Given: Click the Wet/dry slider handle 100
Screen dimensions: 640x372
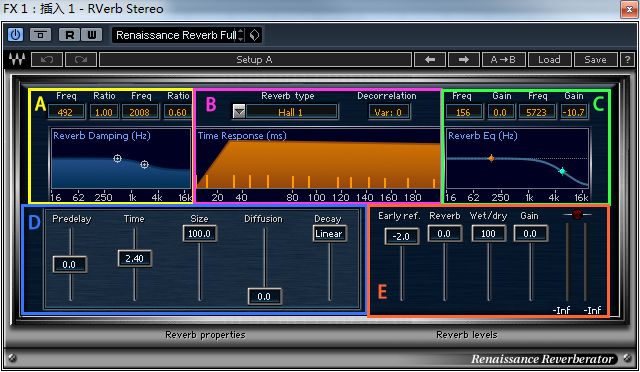Looking at the screenshot, I should (489, 234).
